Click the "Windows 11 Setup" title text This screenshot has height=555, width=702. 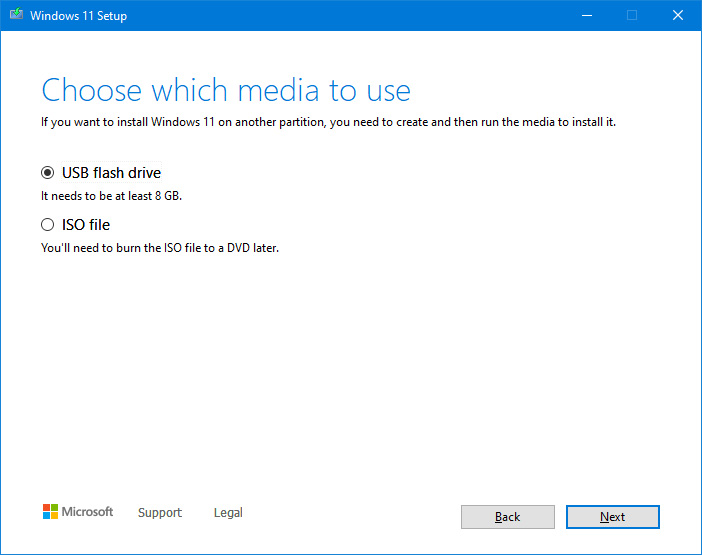click(x=78, y=16)
